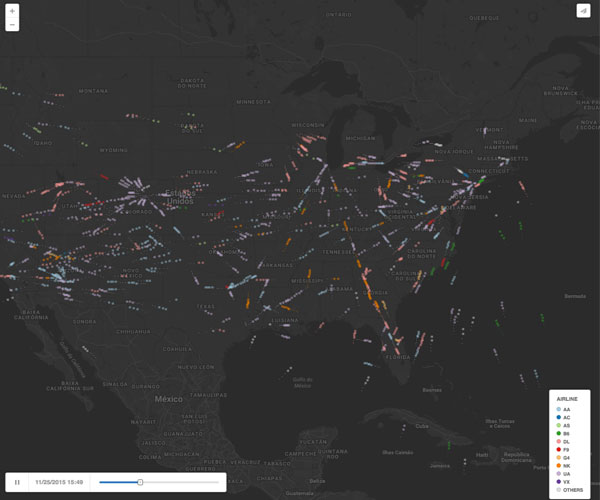Click the Nevada state label
The height and width of the screenshot is (500, 600).
click(x=14, y=196)
